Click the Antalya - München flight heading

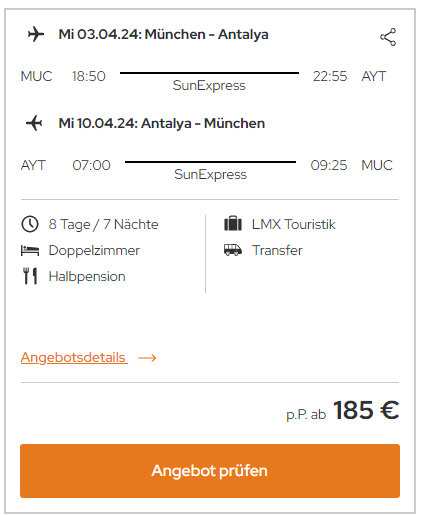point(162,123)
